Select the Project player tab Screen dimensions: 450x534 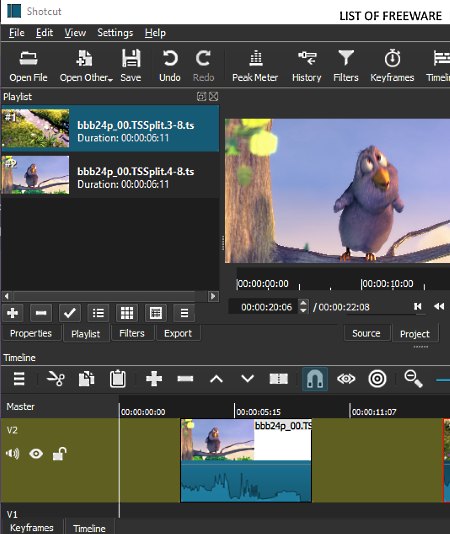click(x=415, y=333)
